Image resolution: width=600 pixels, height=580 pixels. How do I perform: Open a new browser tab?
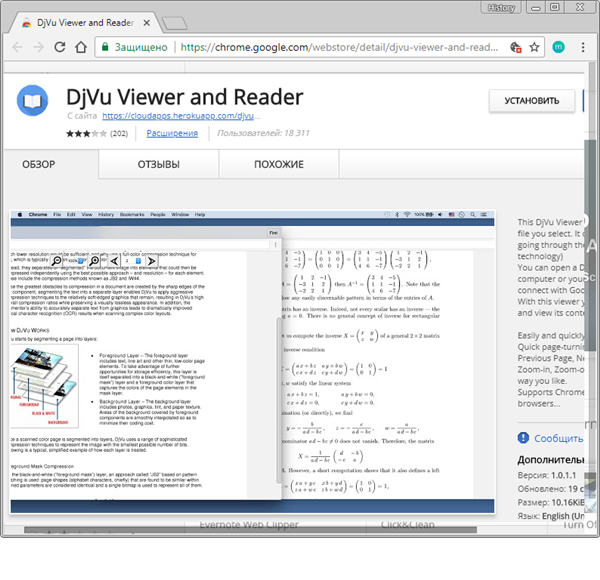pos(174,23)
